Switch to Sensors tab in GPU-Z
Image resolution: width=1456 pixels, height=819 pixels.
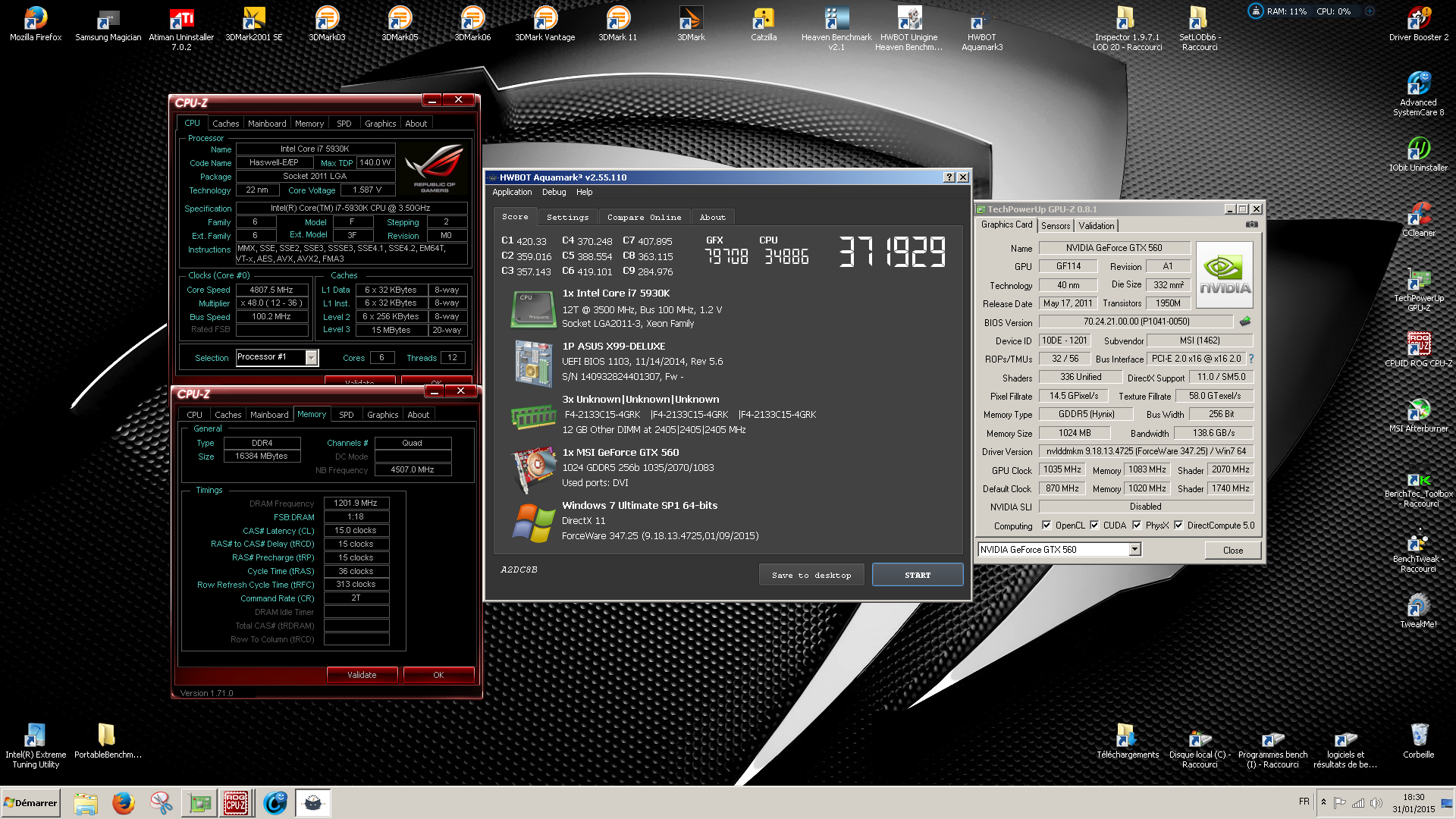click(x=1056, y=226)
